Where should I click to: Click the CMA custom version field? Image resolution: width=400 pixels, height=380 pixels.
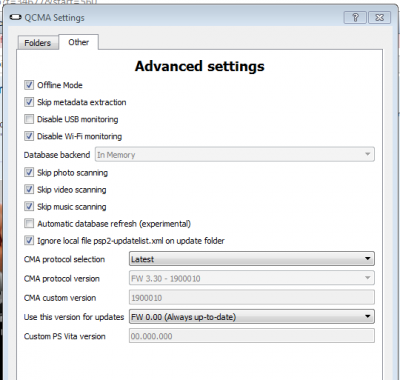pyautogui.click(x=252, y=297)
